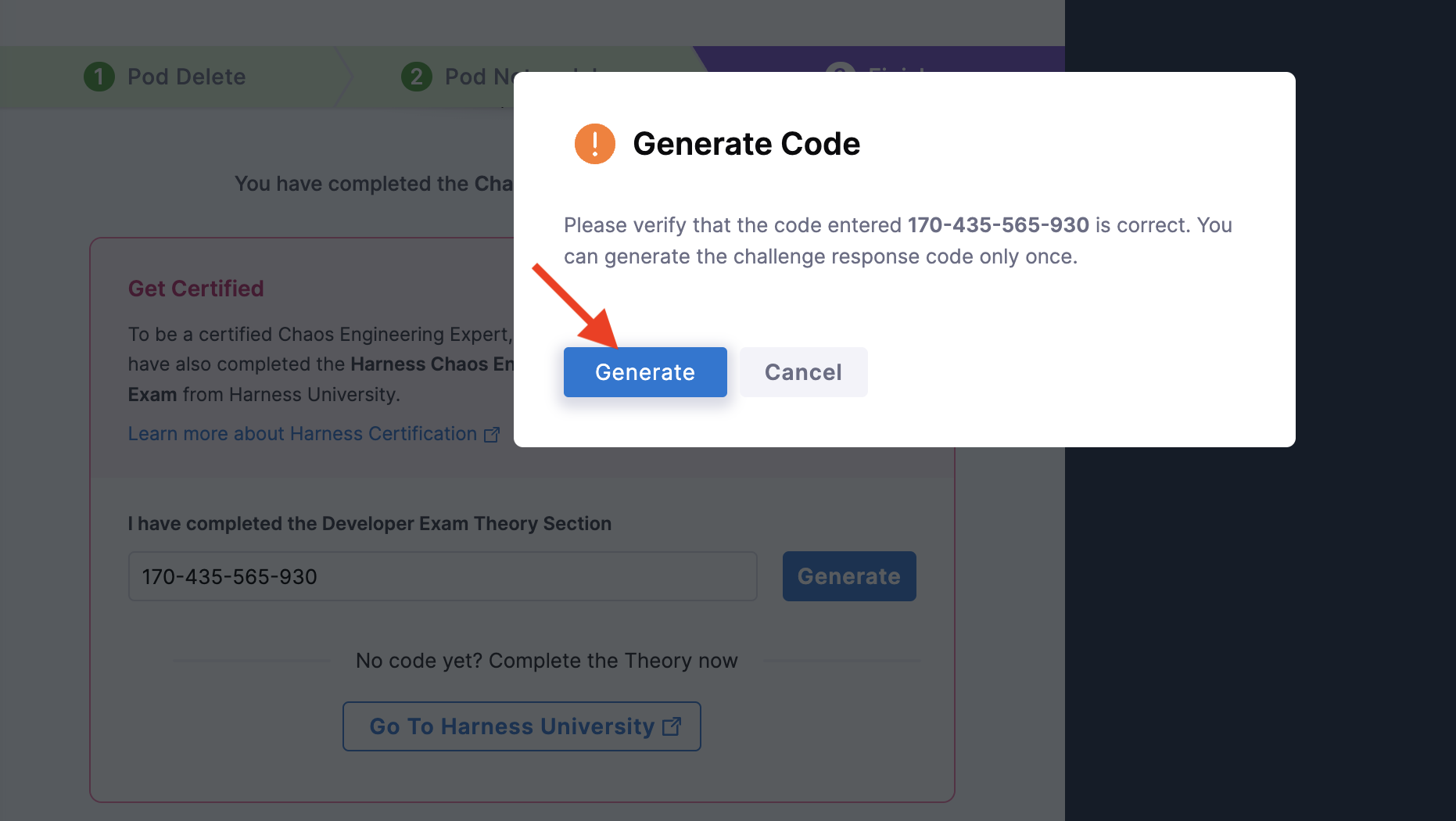The height and width of the screenshot is (821, 1456).
Task: Click the green step 1 Pod Delete badge
Action: (99, 77)
